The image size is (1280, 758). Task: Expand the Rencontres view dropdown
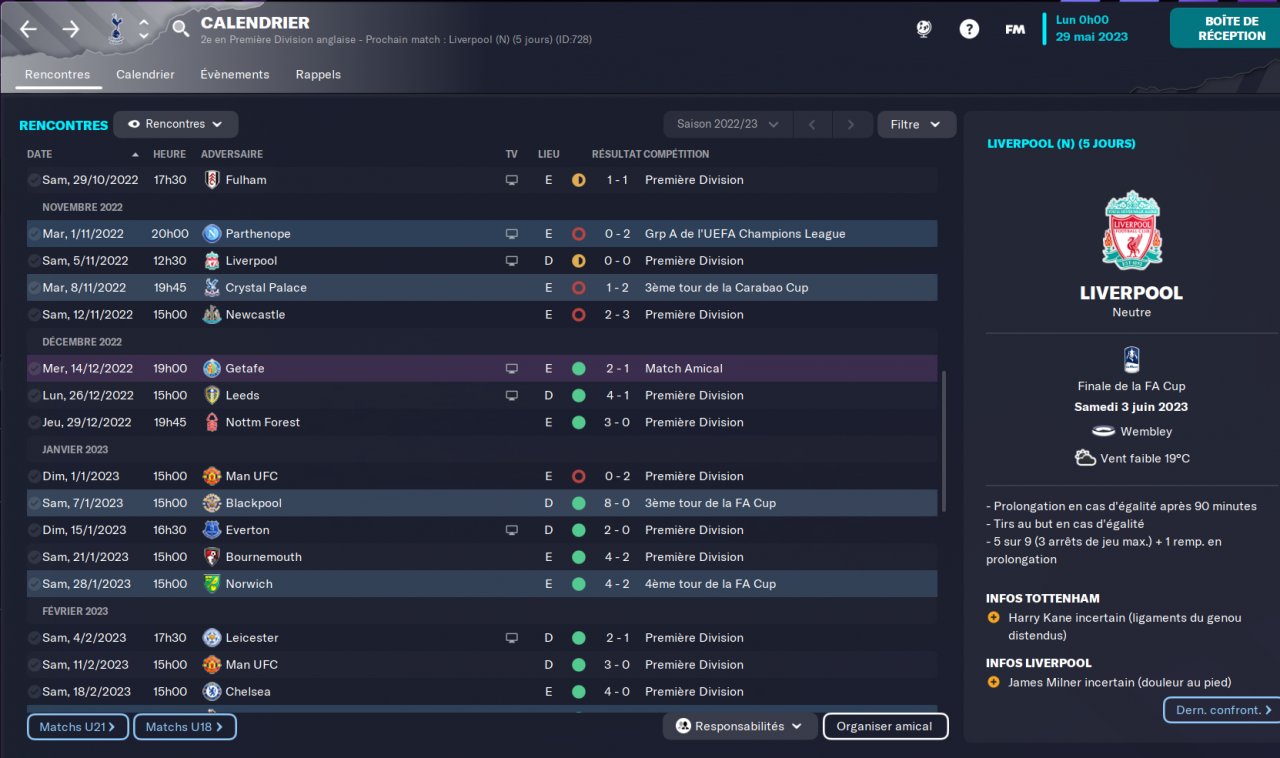[176, 124]
